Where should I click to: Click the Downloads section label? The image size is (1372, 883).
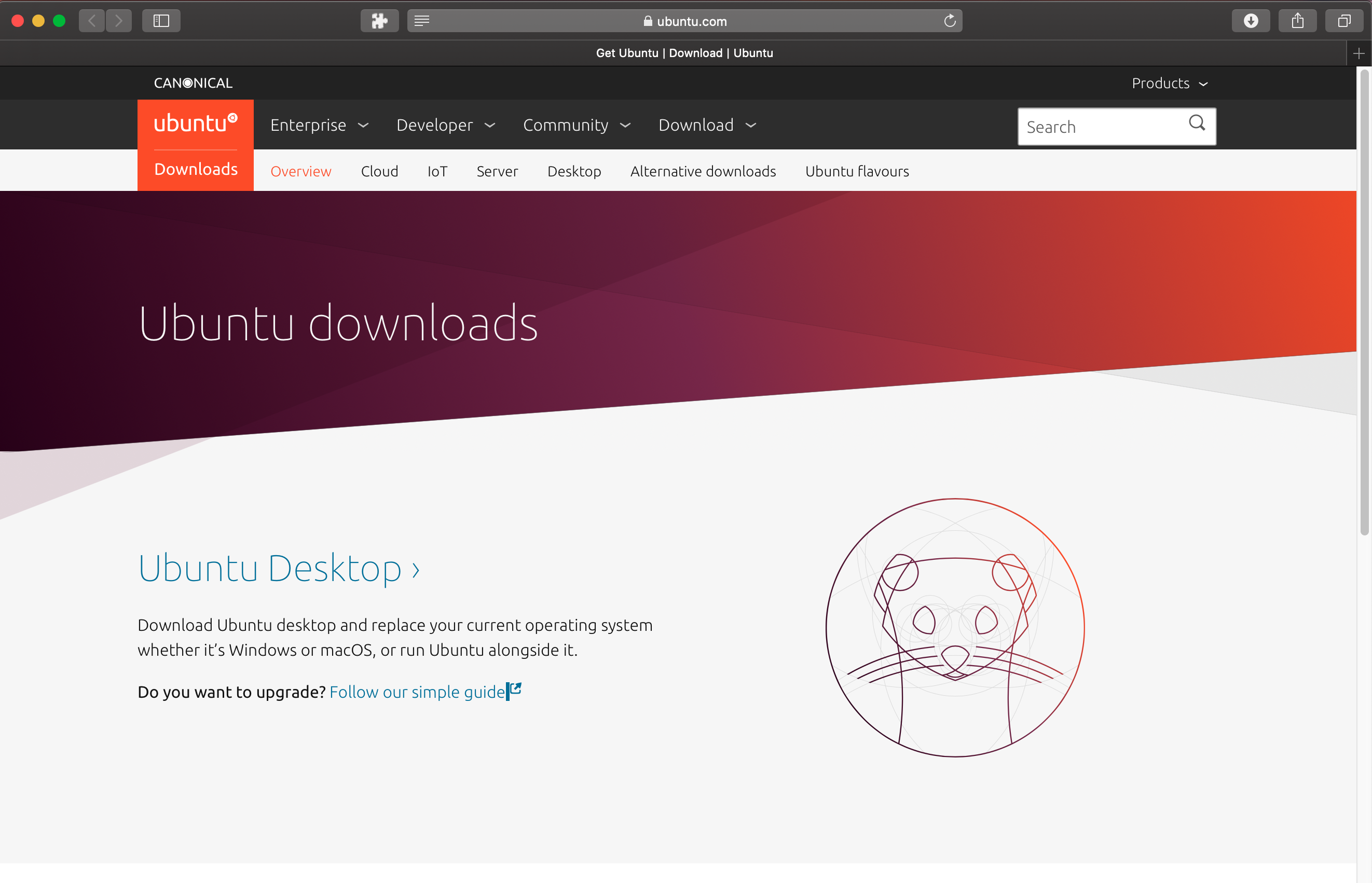pyautogui.click(x=196, y=169)
